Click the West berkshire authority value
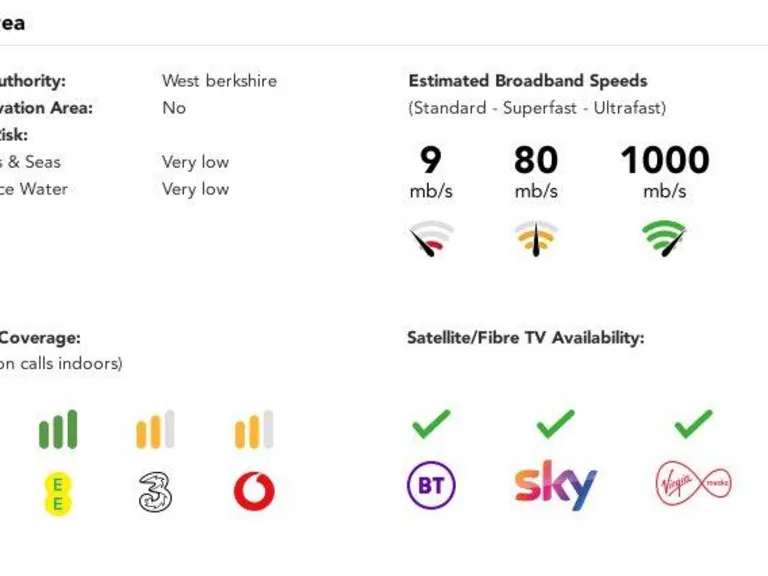 tap(219, 81)
